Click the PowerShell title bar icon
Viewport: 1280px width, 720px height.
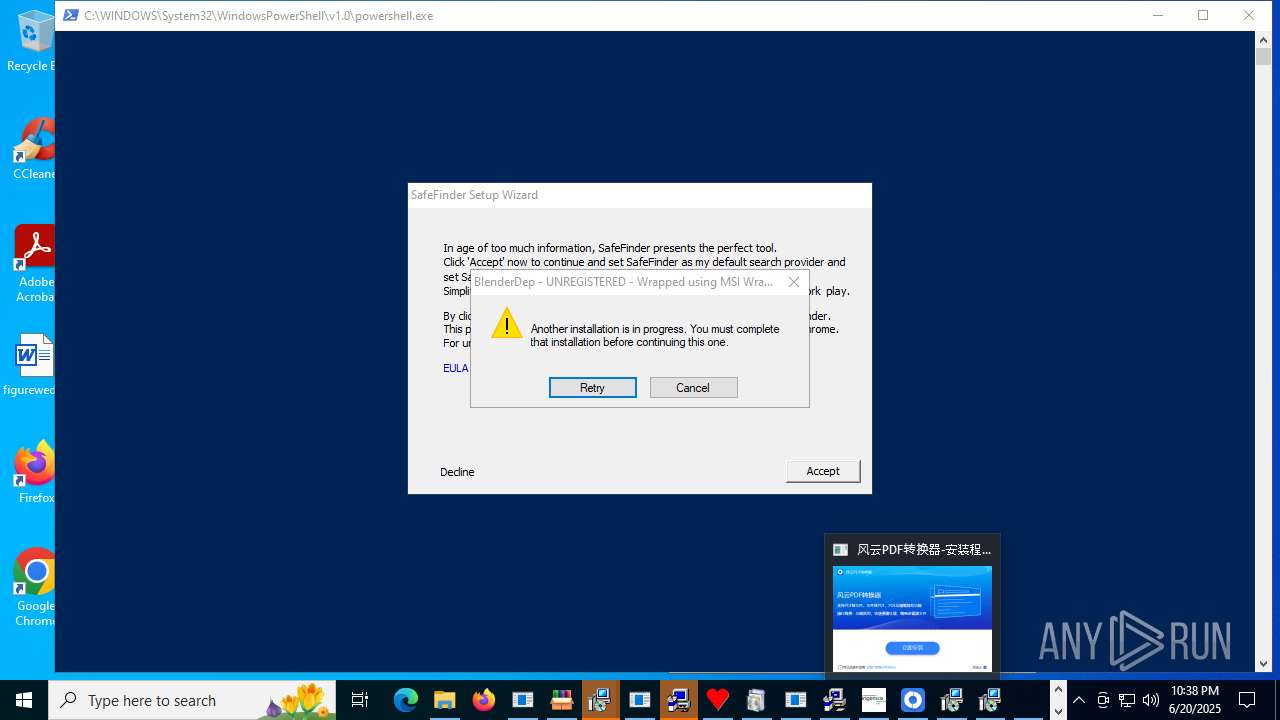point(71,15)
